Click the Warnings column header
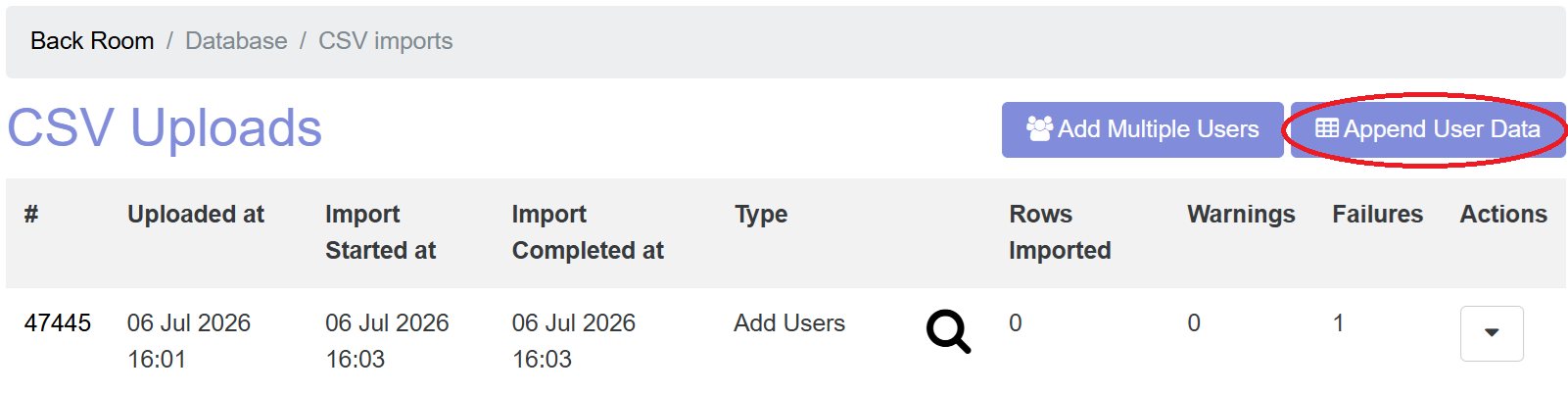 (x=1241, y=215)
